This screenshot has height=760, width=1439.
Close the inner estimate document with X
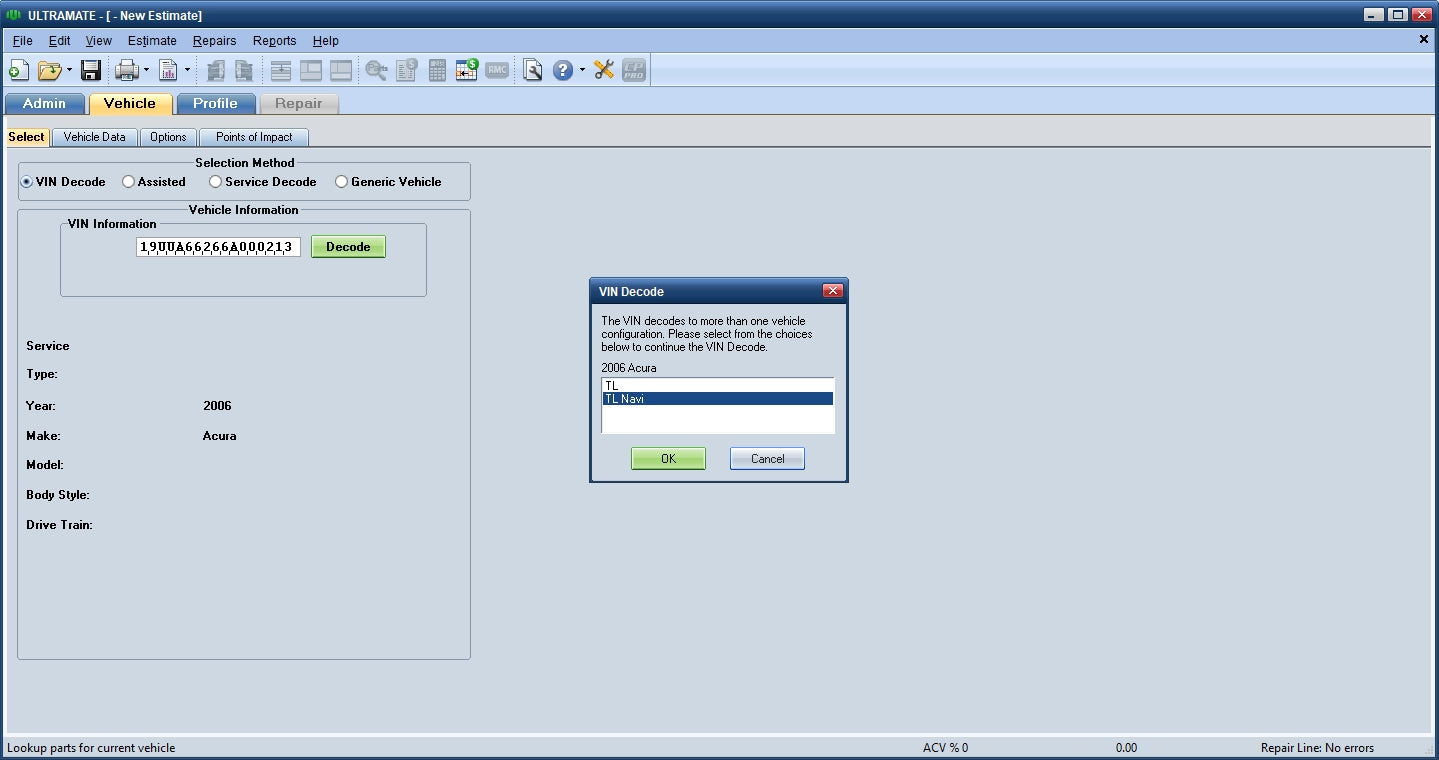click(1424, 39)
